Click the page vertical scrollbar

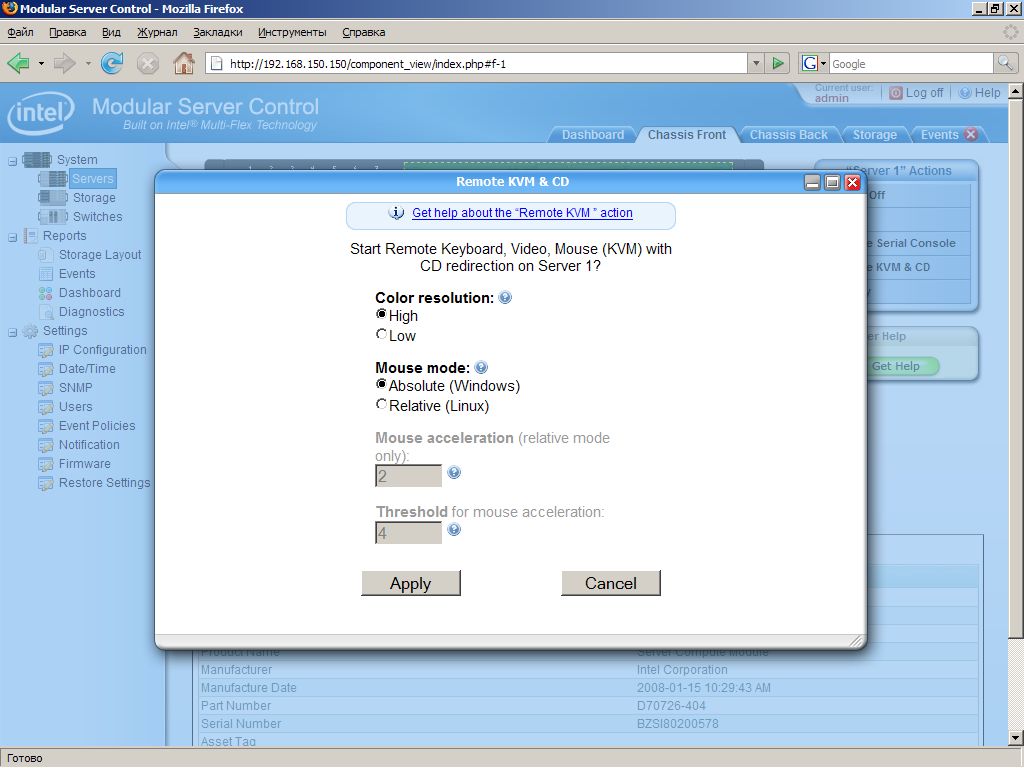(x=1016, y=400)
